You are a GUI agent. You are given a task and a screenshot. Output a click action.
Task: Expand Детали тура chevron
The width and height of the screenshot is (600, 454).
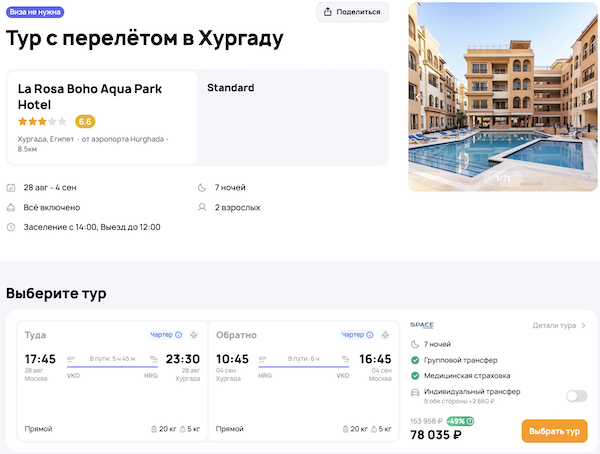coord(584,325)
